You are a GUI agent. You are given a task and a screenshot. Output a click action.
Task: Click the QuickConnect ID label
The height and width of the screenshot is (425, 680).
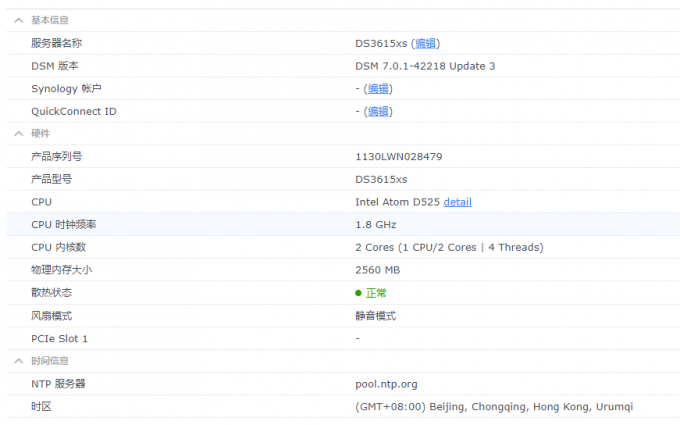74,111
